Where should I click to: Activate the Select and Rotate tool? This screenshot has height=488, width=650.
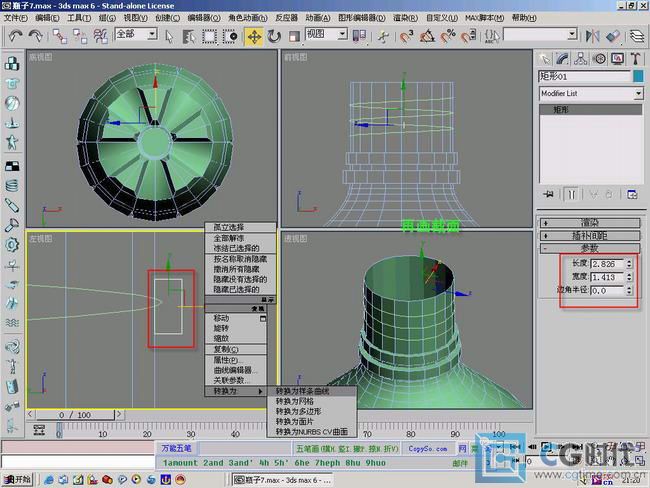tap(274, 36)
